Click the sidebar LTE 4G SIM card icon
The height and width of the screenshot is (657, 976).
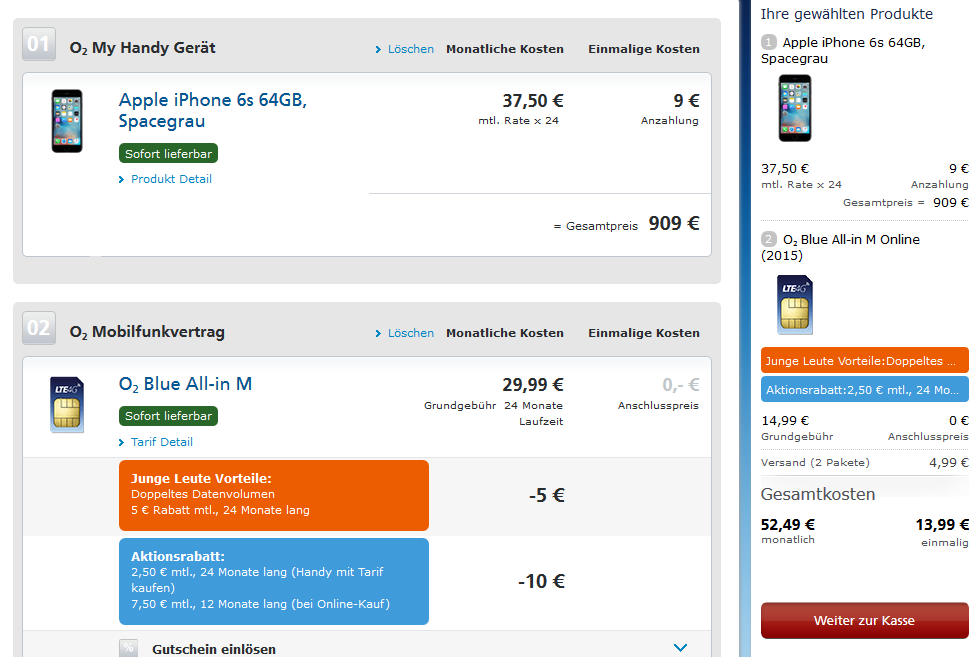(x=795, y=305)
